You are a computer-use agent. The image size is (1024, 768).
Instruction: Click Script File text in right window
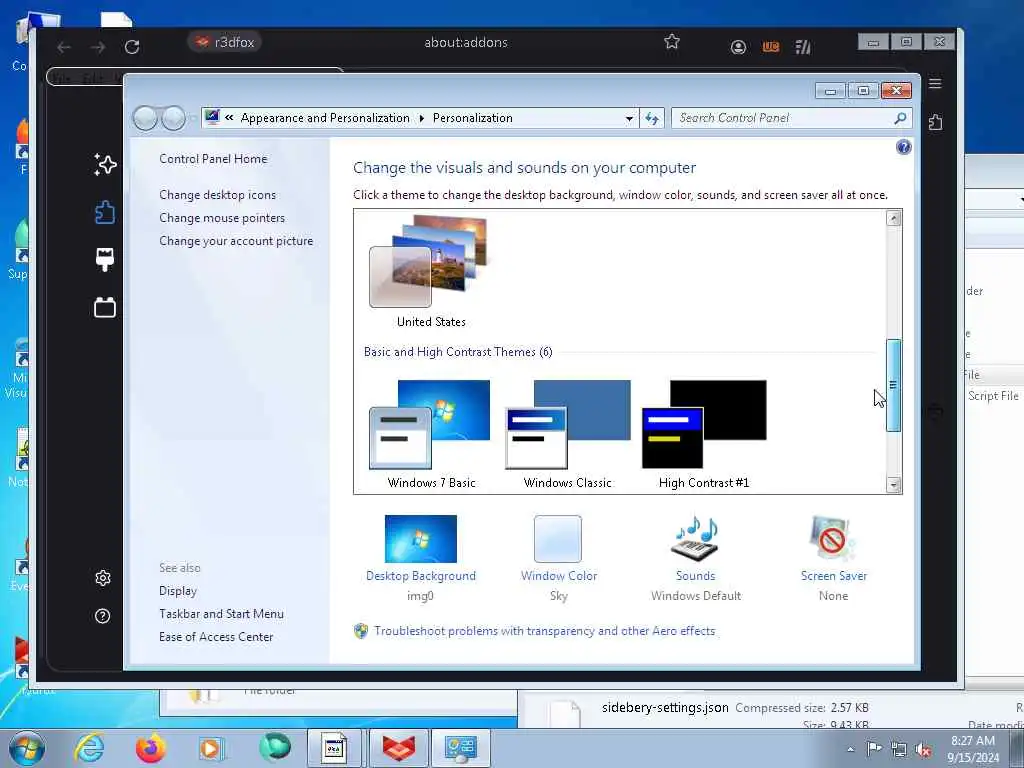(993, 396)
